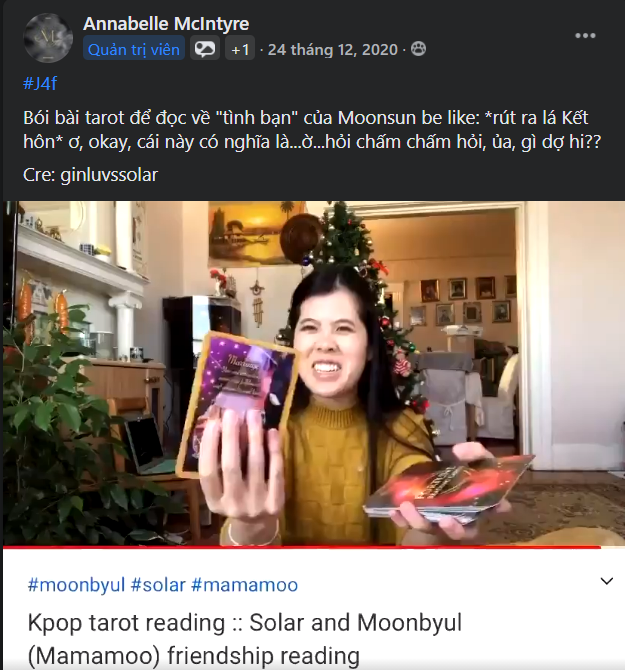625x670 pixels.
Task: Click the Annabelle McIntyre name link
Action: click(x=166, y=24)
